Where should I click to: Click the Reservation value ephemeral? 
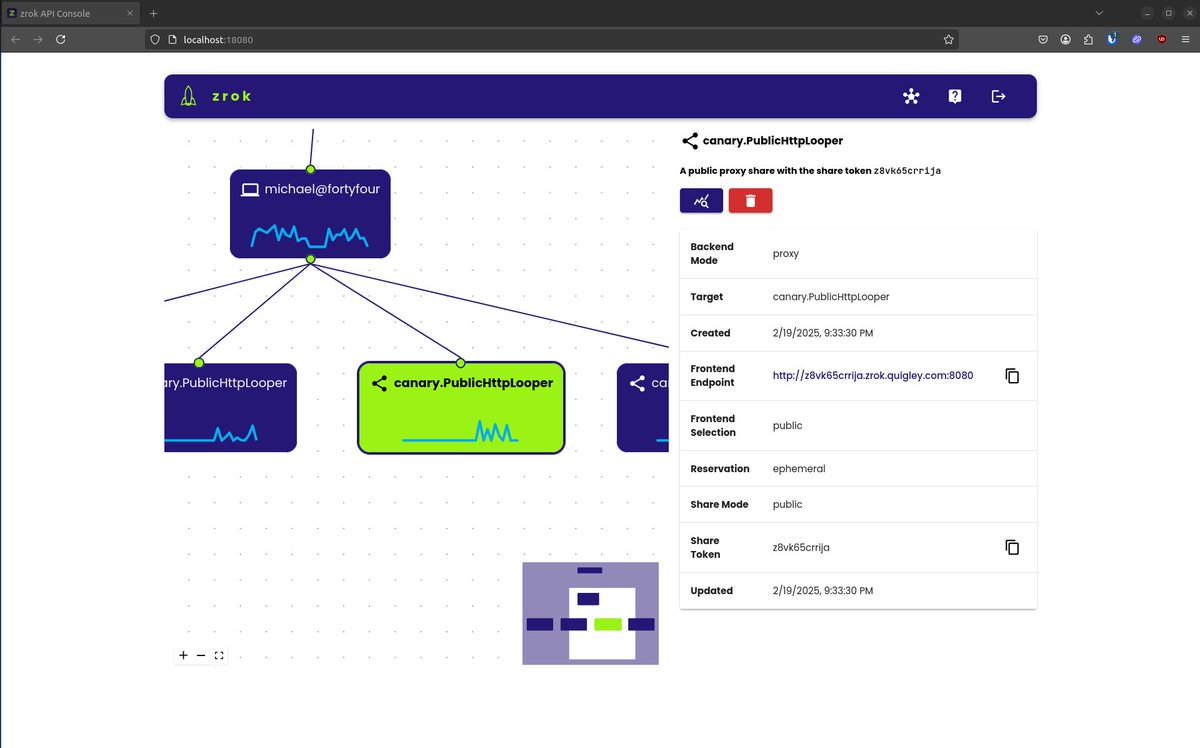pos(799,468)
